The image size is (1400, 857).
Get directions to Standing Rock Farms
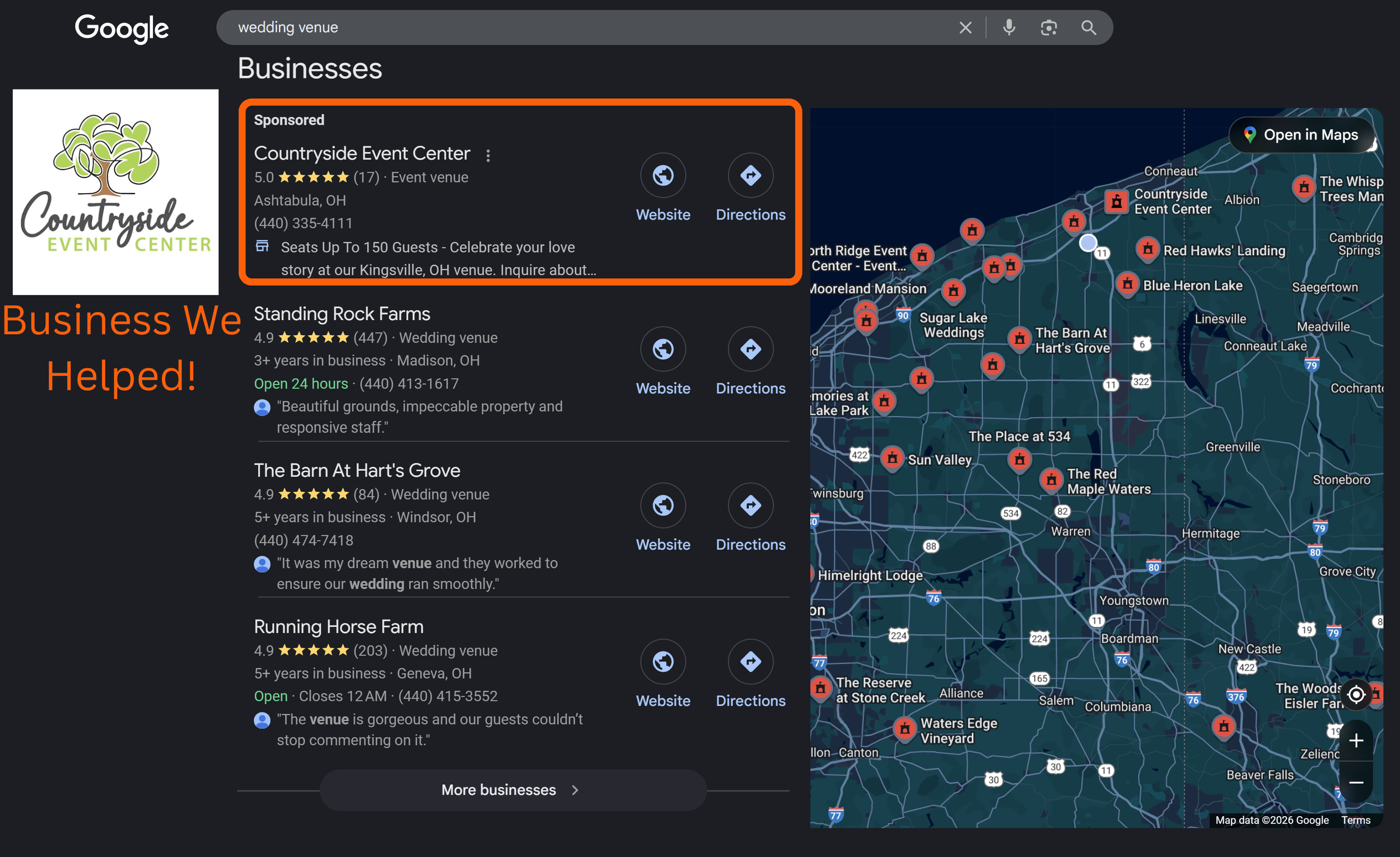(750, 350)
